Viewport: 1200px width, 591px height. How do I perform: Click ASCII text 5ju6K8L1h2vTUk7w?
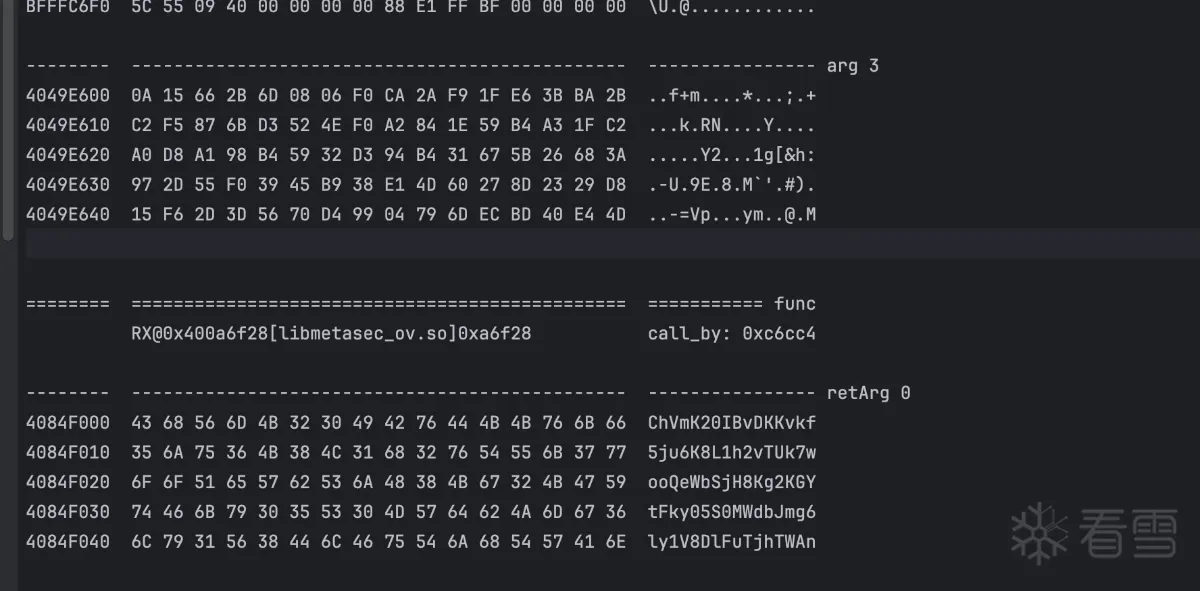732,452
